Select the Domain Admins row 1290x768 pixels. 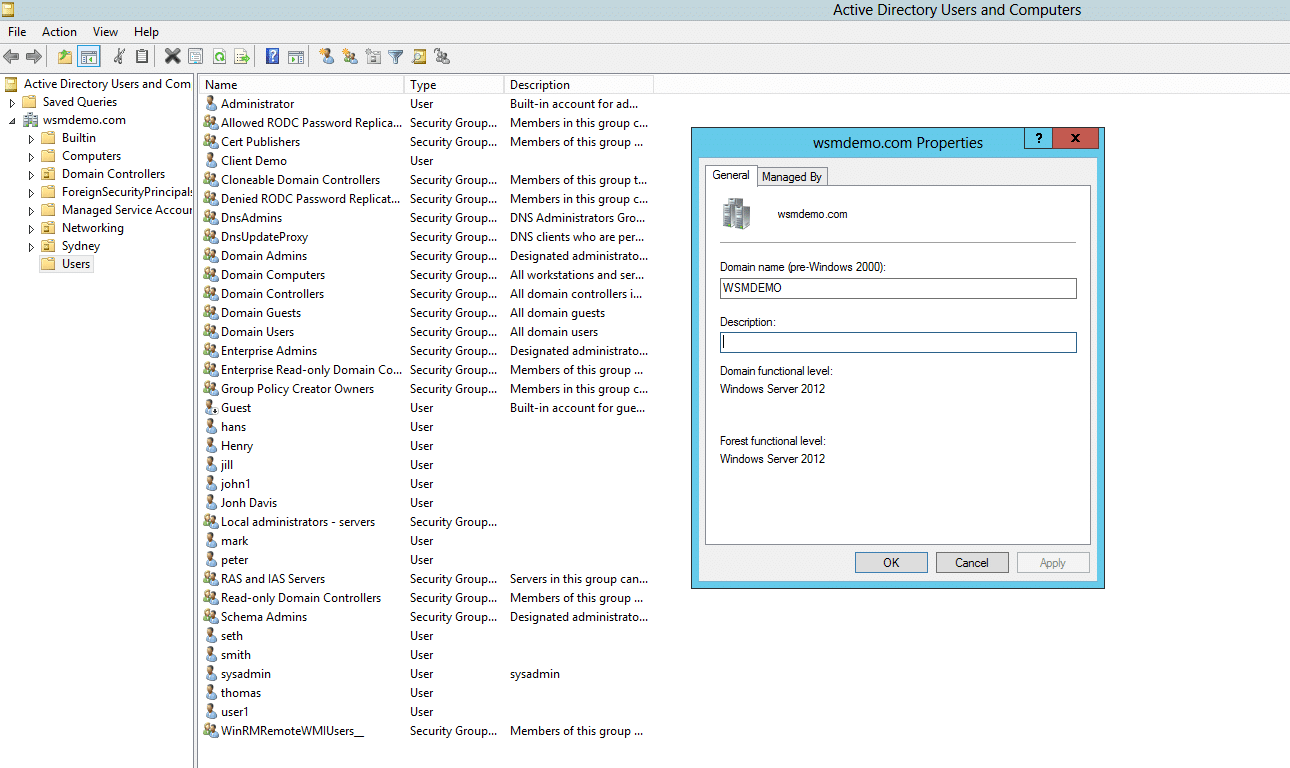point(426,256)
